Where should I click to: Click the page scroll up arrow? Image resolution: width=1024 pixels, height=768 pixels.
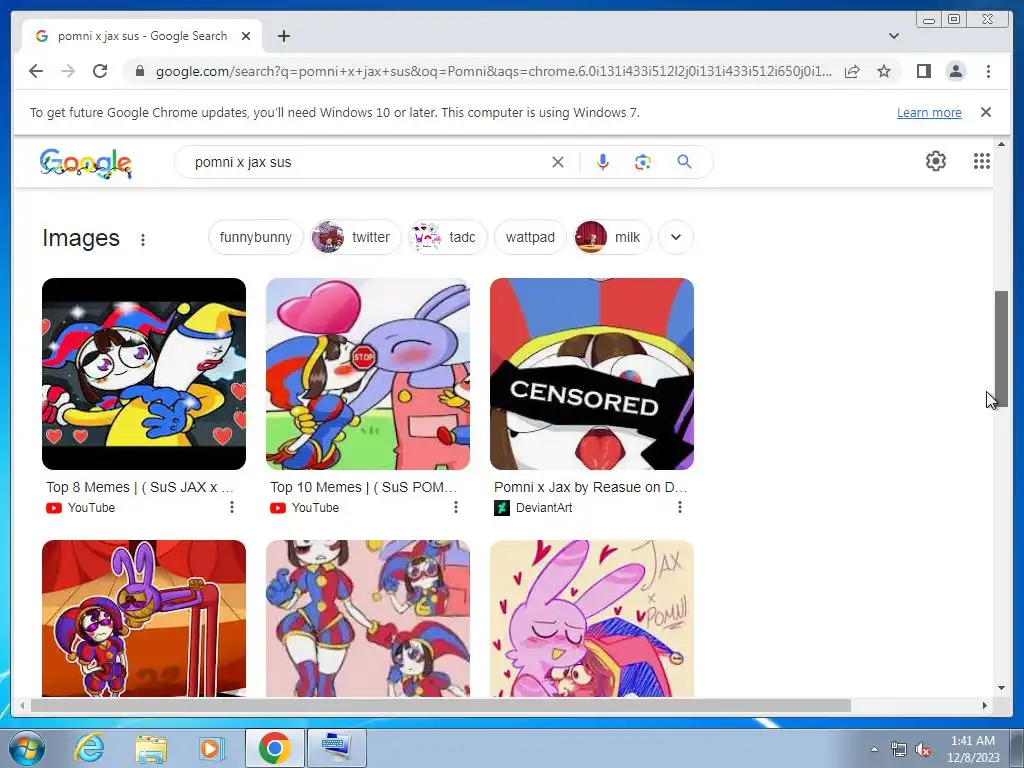click(x=1001, y=144)
